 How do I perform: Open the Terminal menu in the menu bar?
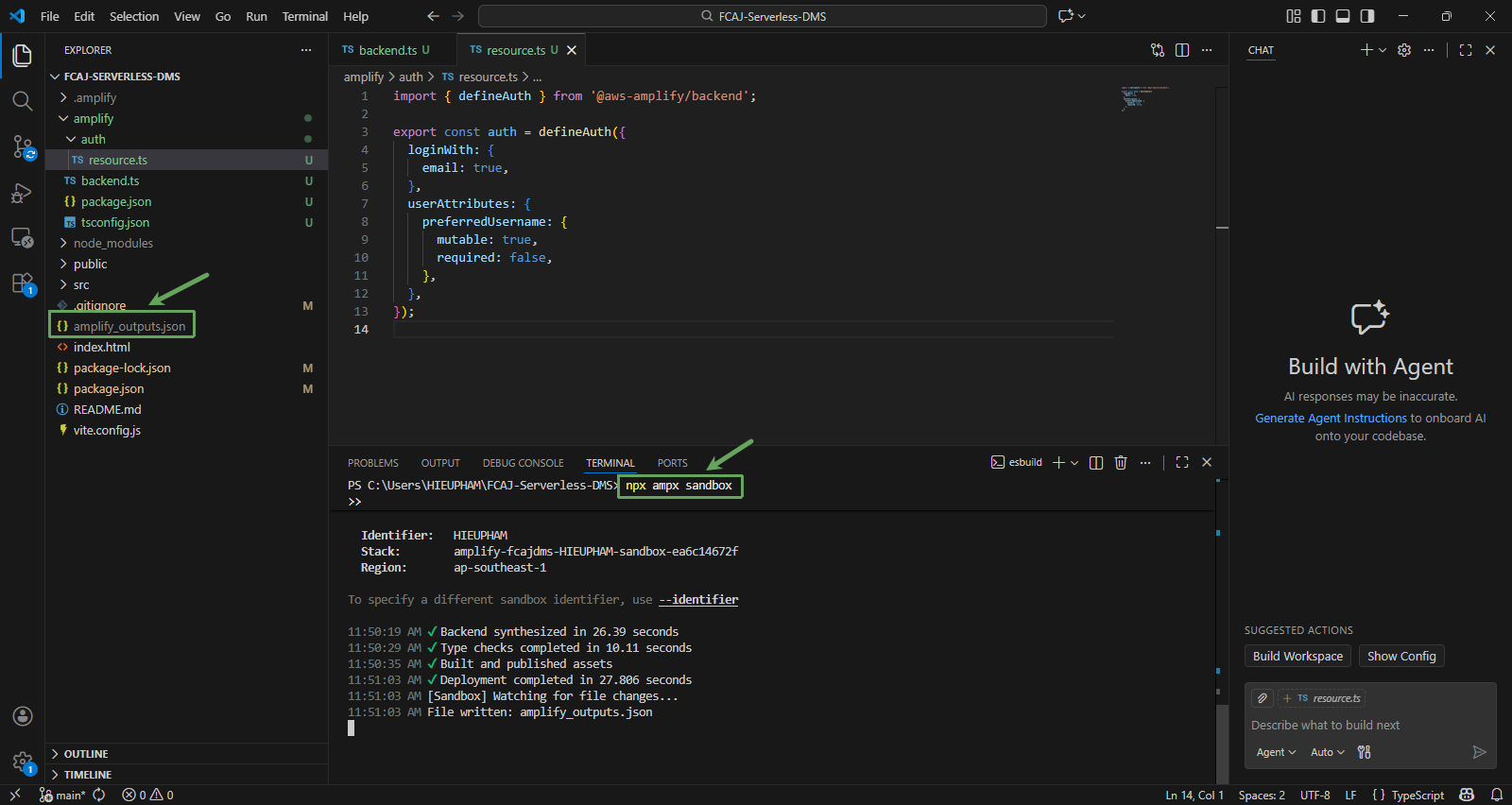tap(304, 16)
